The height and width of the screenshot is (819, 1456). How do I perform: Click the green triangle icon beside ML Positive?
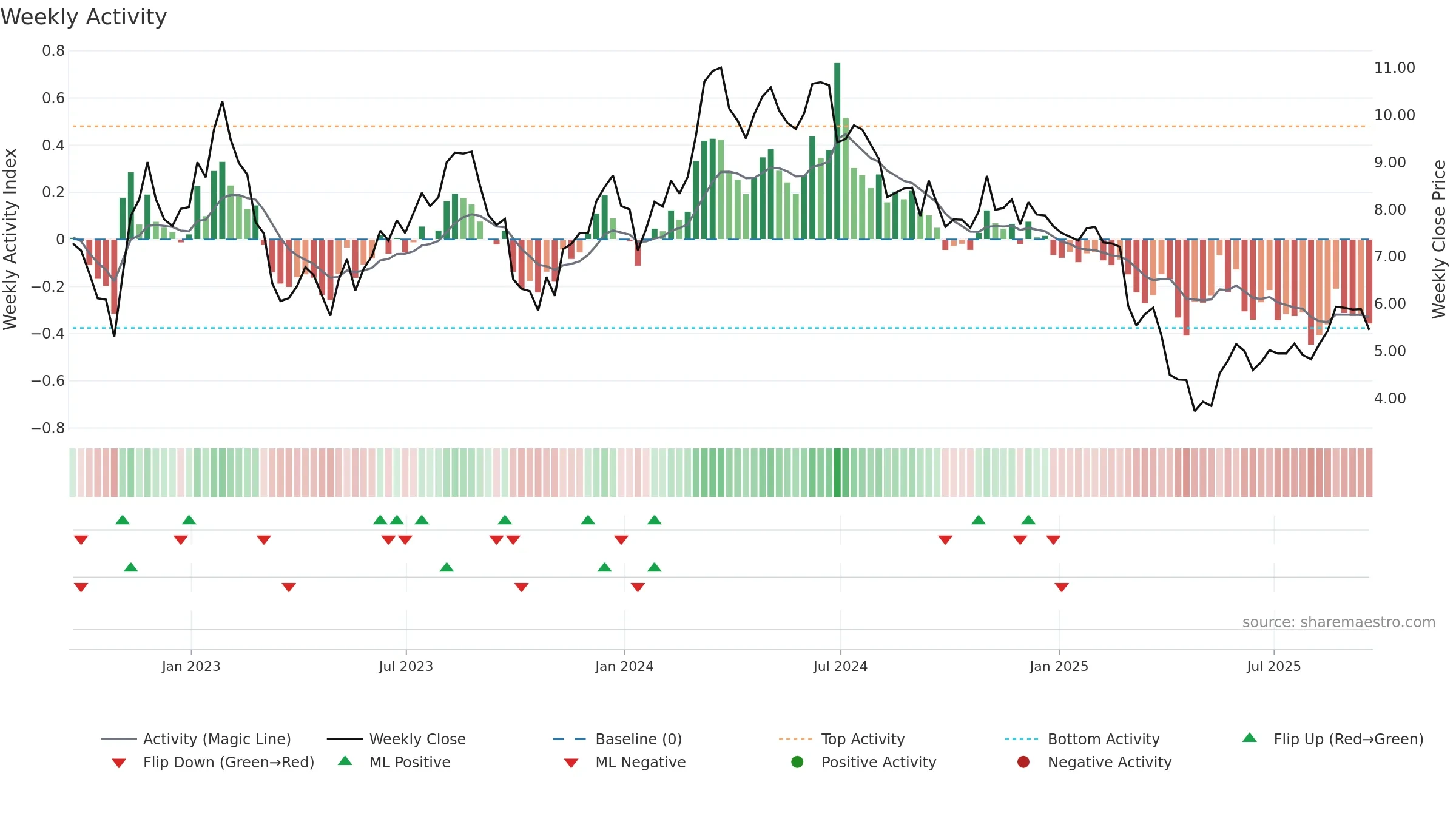click(345, 761)
